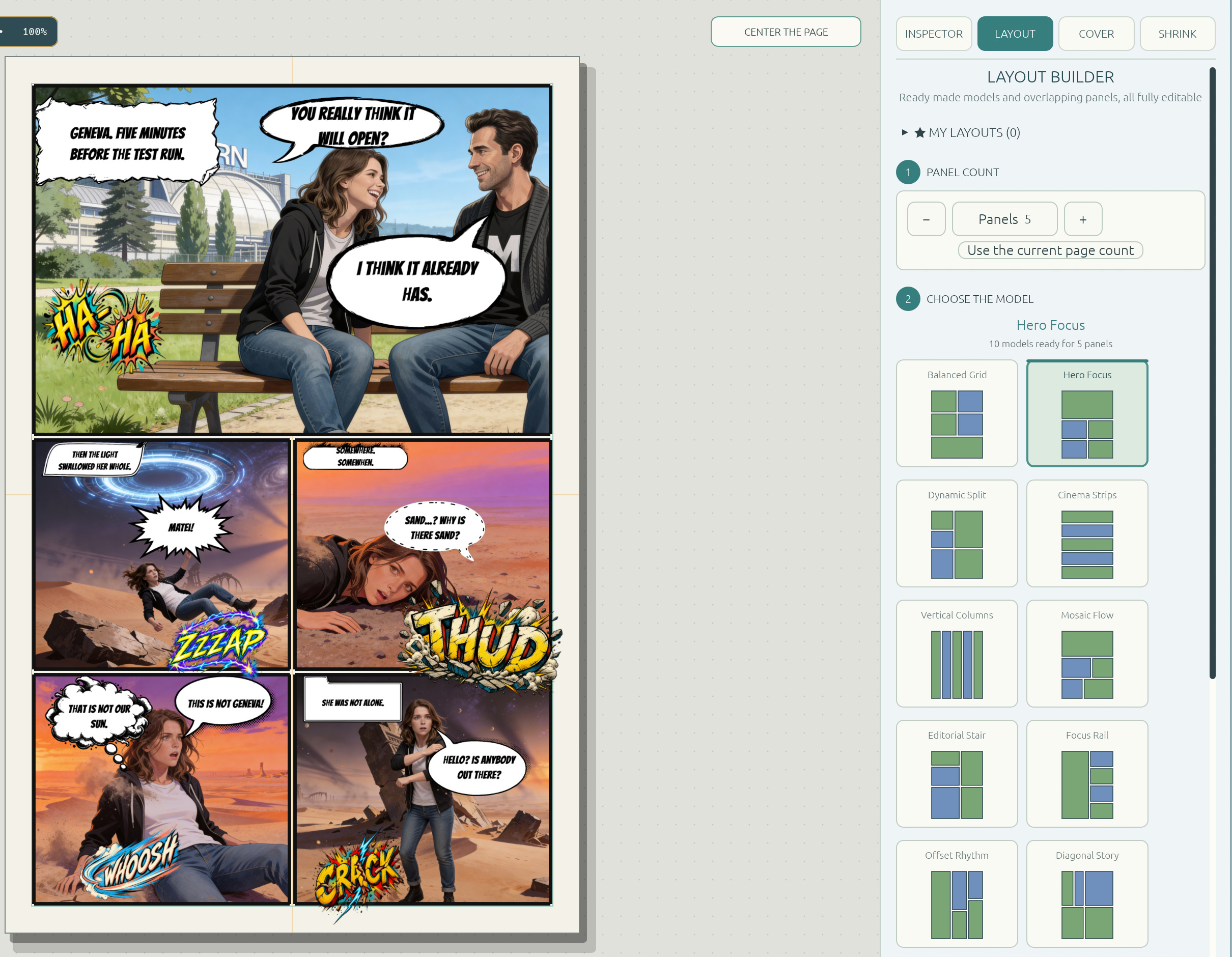Select the 'MATE!!' burst bubble
The height and width of the screenshot is (957, 1232).
click(x=181, y=527)
